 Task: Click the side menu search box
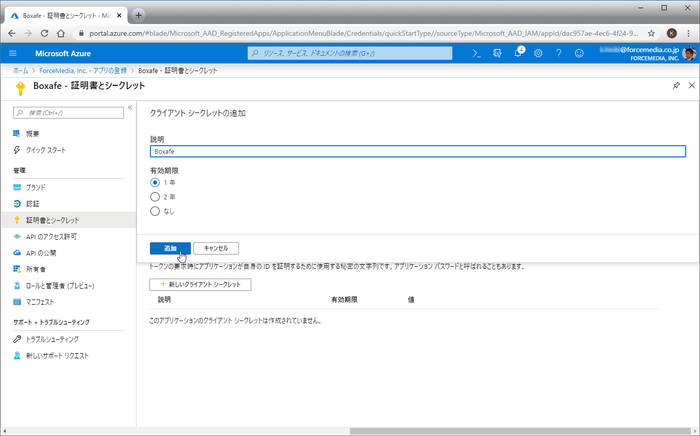coord(68,113)
